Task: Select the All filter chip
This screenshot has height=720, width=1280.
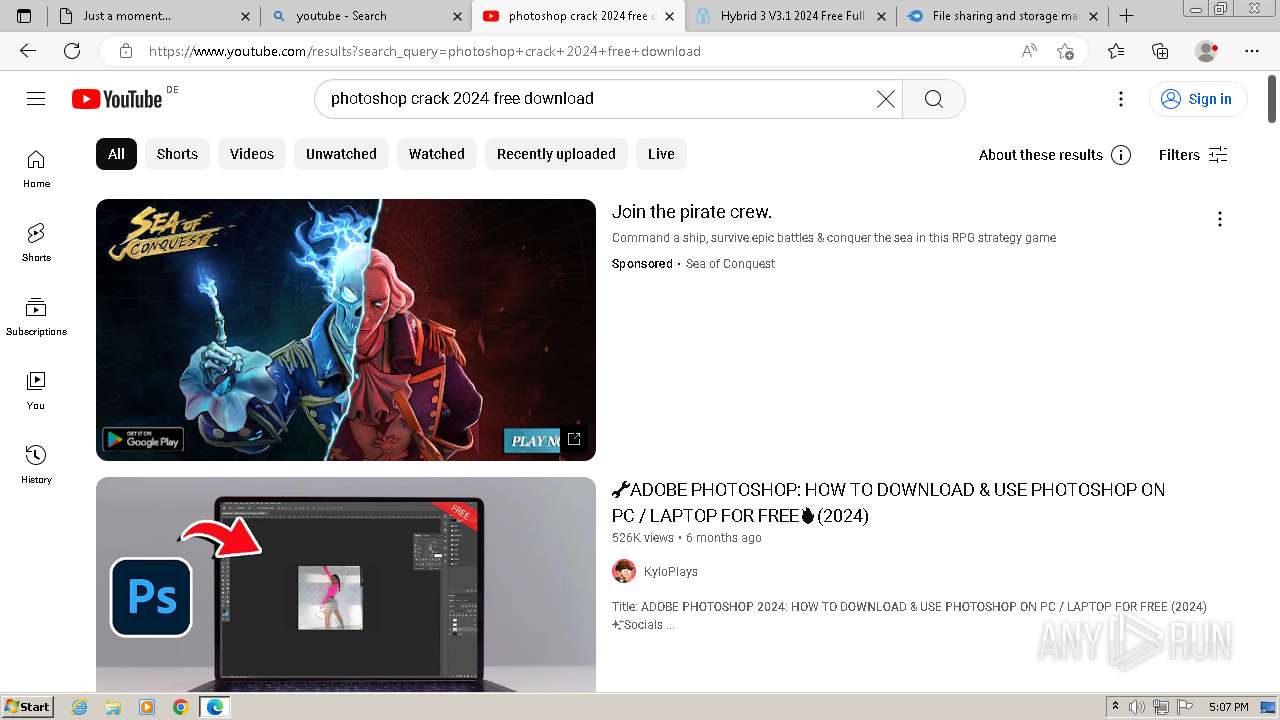Action: tap(116, 154)
